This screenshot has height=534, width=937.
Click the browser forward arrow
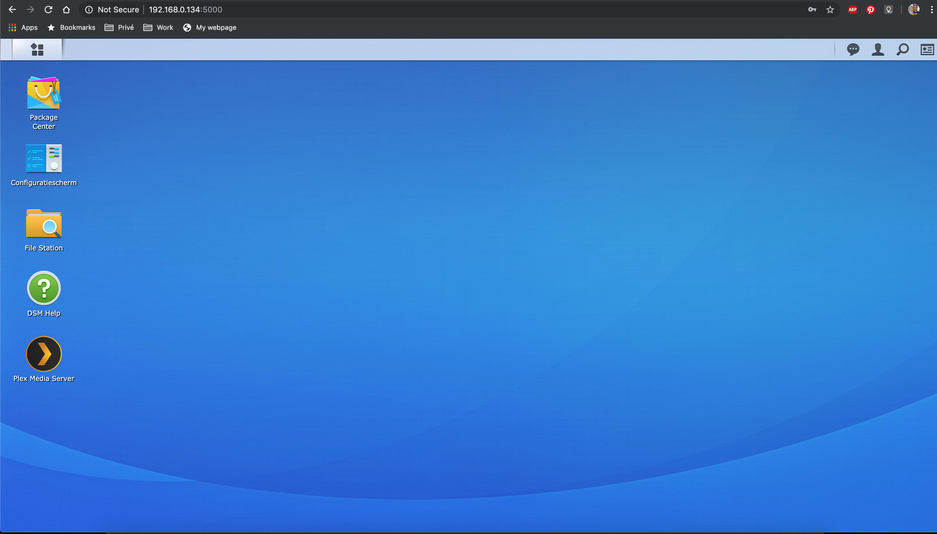tap(30, 10)
